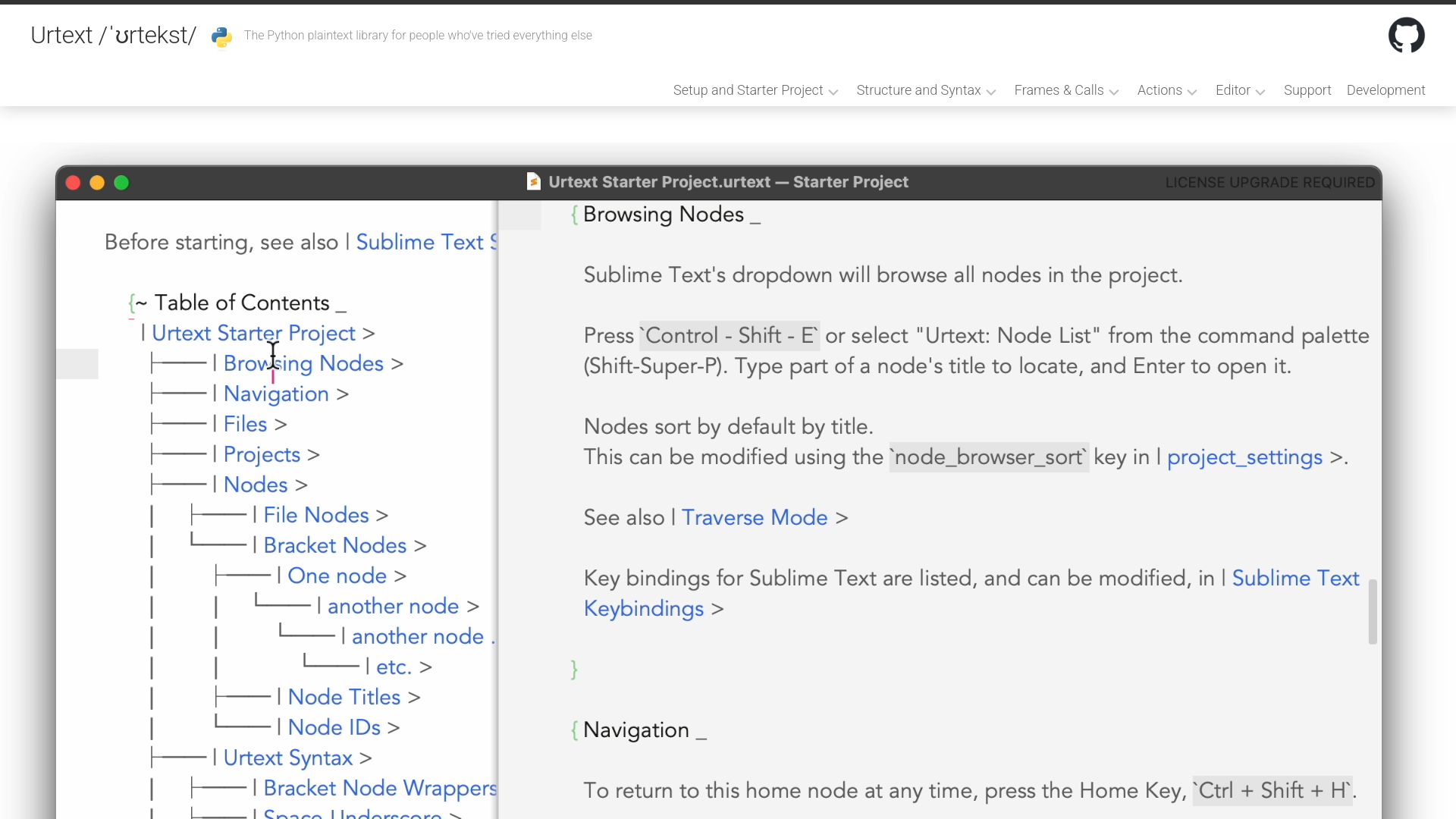Open Projects node link
The width and height of the screenshot is (1456, 819).
pyautogui.click(x=262, y=454)
